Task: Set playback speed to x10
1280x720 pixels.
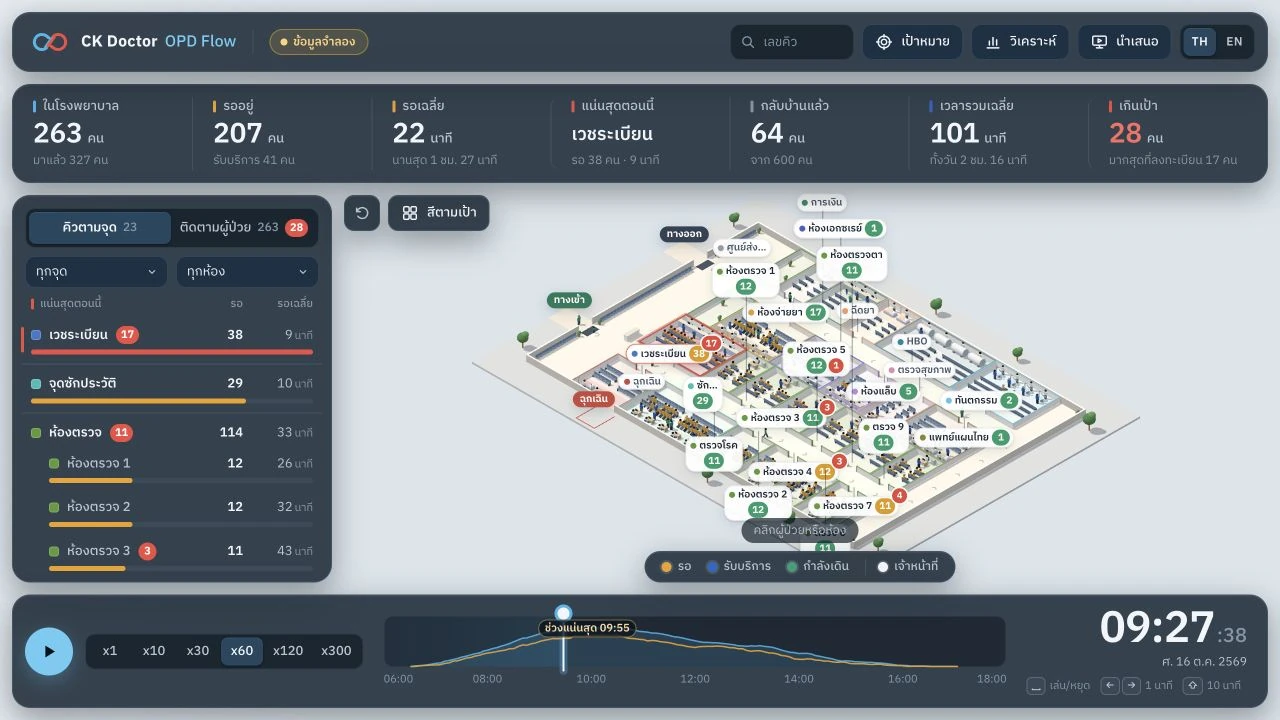Action: pyautogui.click(x=154, y=651)
